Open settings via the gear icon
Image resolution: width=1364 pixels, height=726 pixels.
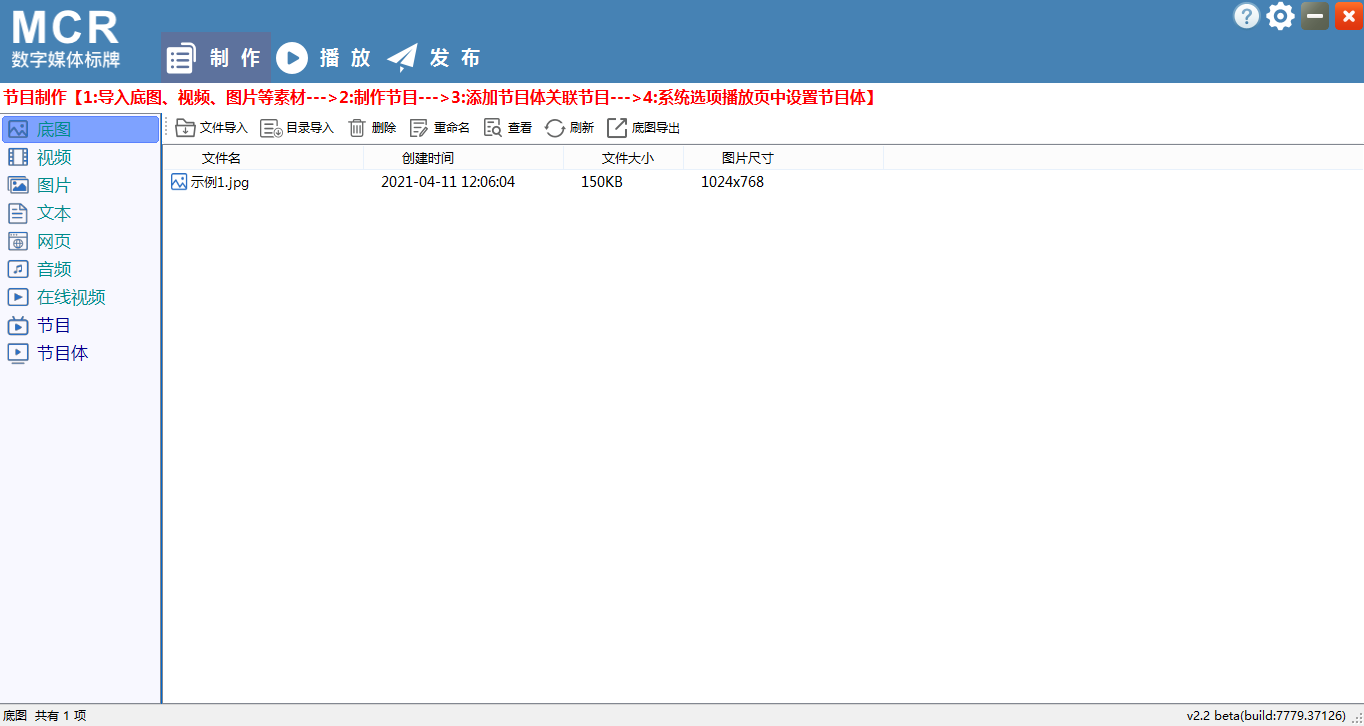click(1280, 16)
